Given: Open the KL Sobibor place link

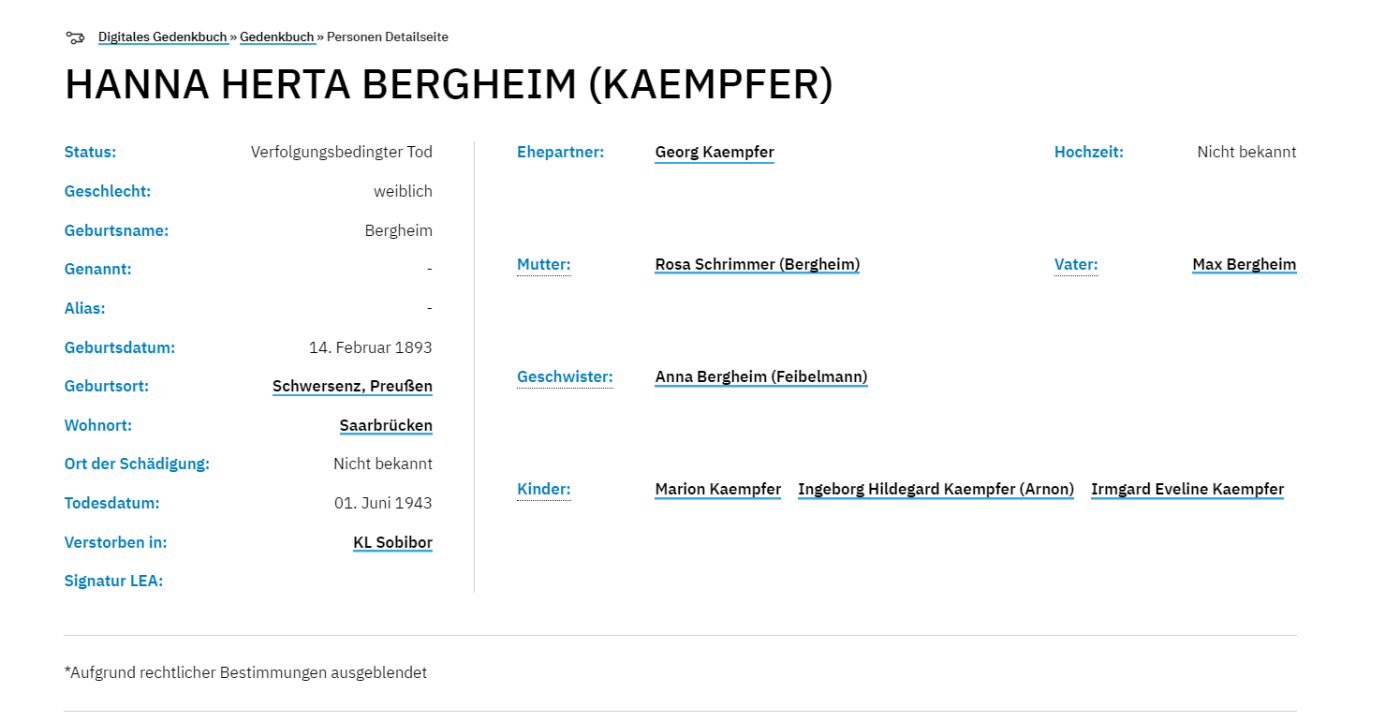Looking at the screenshot, I should pyautogui.click(x=393, y=542).
